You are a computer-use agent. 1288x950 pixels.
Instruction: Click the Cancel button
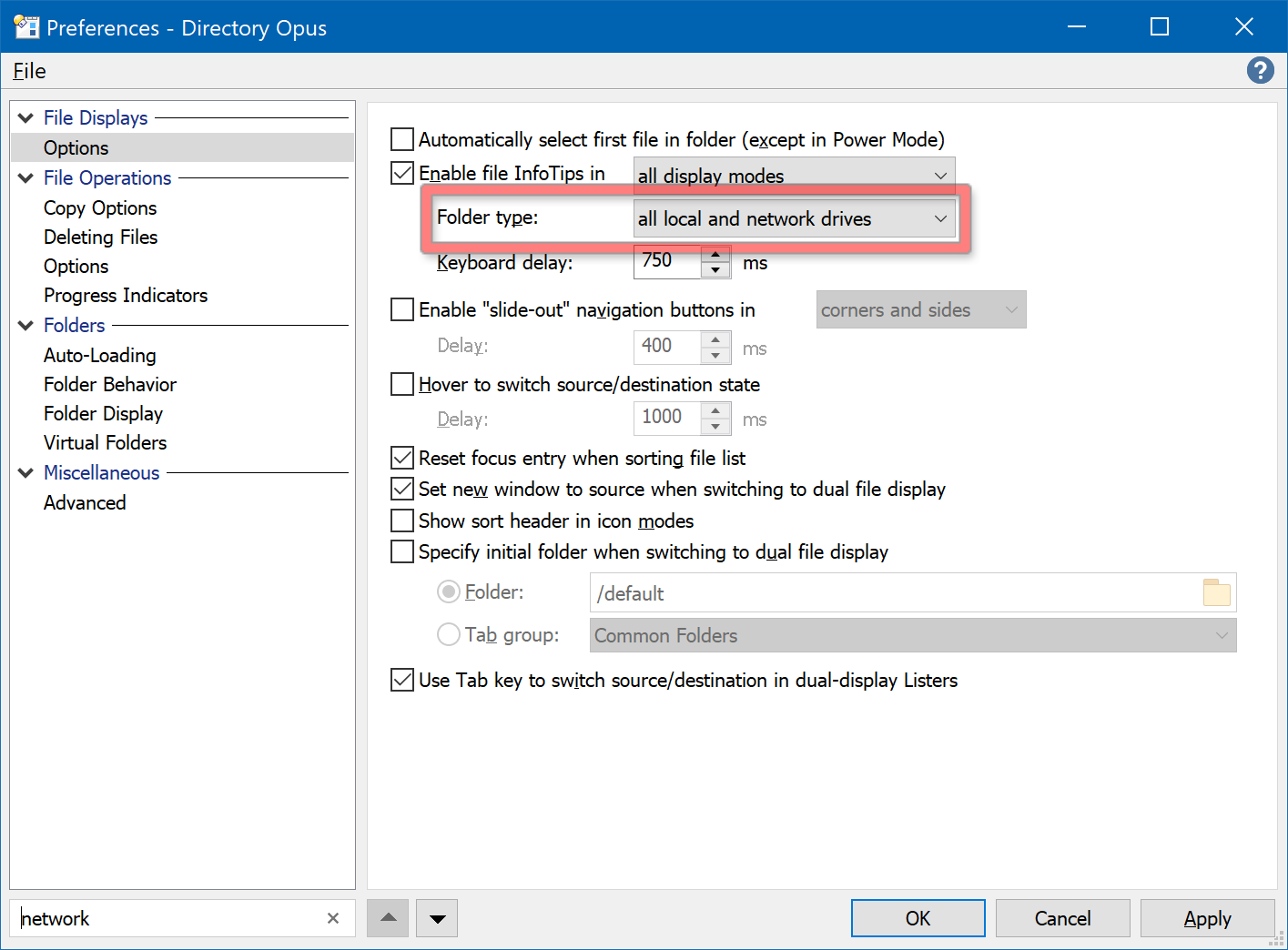[1062, 918]
